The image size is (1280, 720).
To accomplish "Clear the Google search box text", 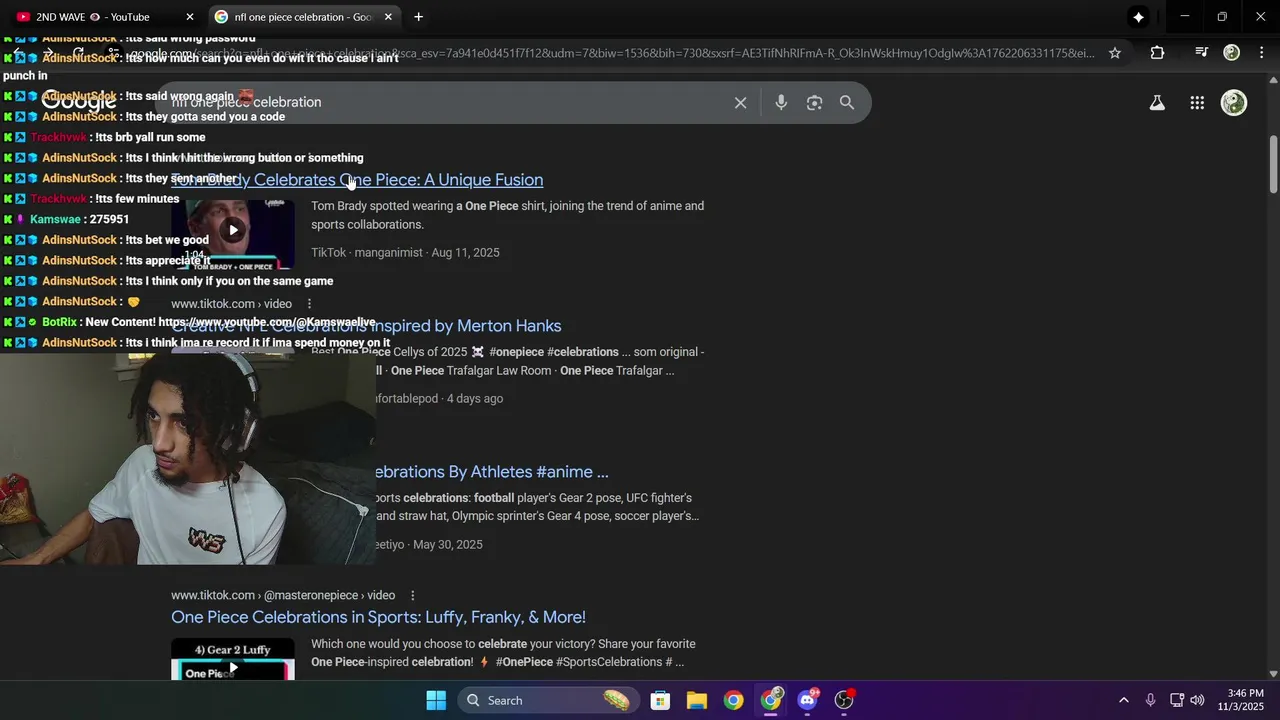I will pyautogui.click(x=740, y=102).
